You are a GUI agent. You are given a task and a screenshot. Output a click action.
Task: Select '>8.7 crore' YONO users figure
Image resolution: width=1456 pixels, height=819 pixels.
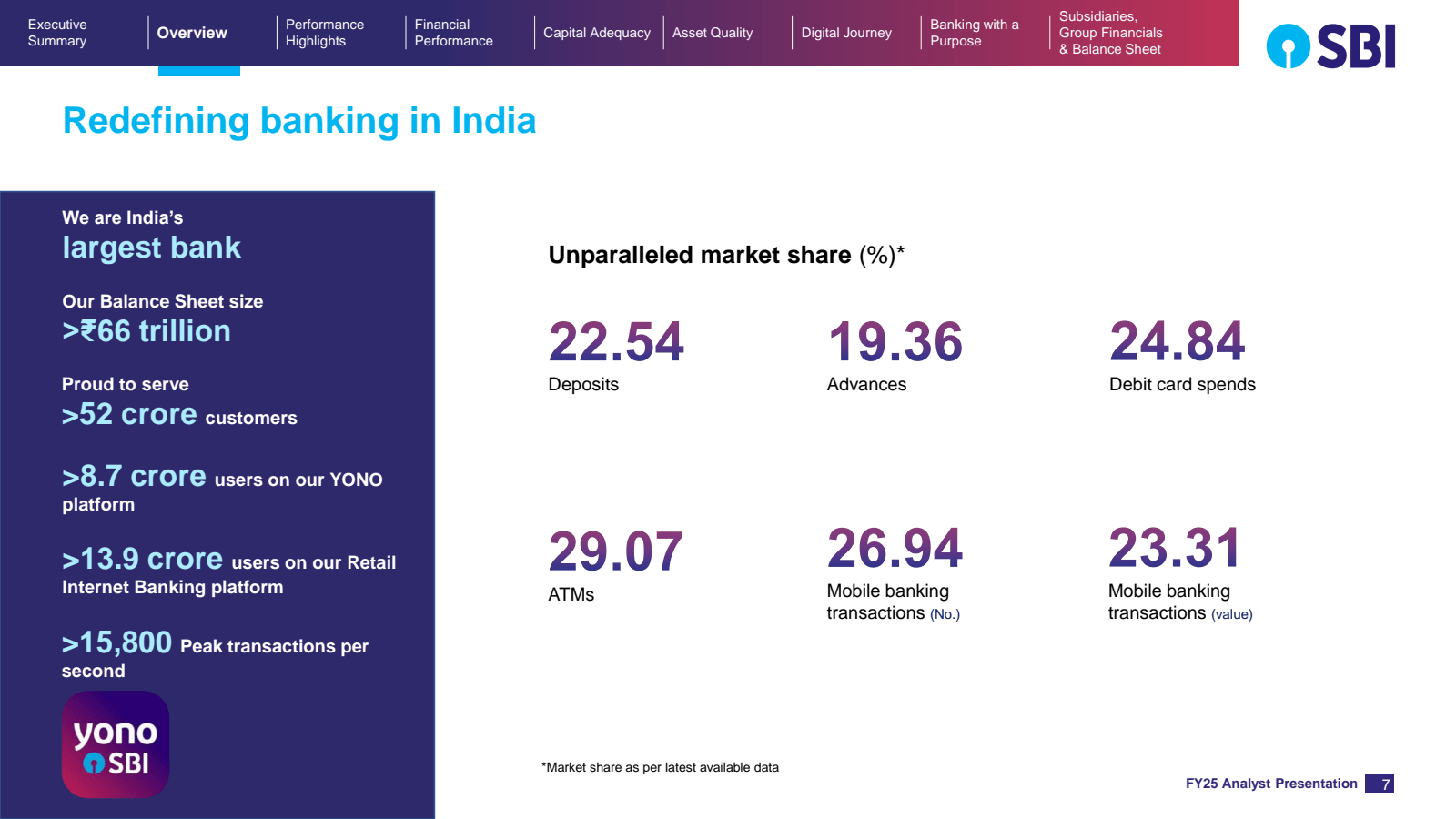(x=134, y=476)
